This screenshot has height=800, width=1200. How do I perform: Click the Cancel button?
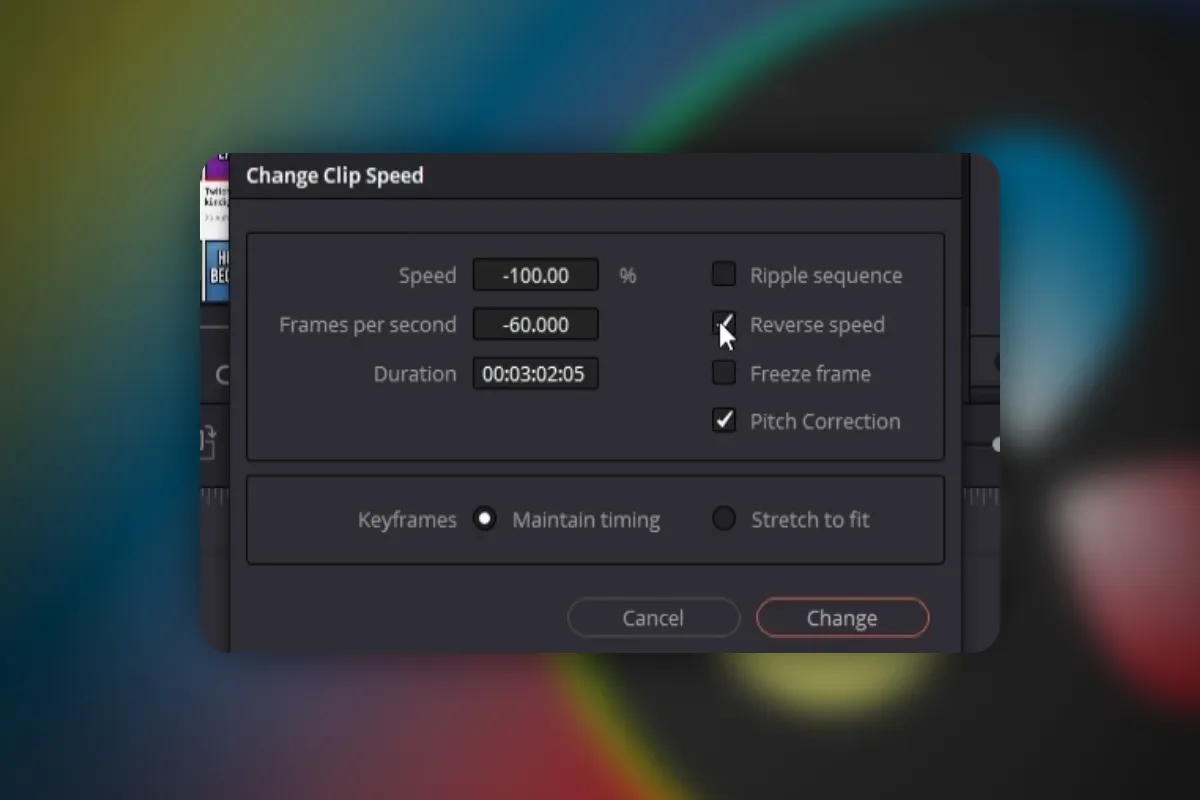tap(653, 618)
